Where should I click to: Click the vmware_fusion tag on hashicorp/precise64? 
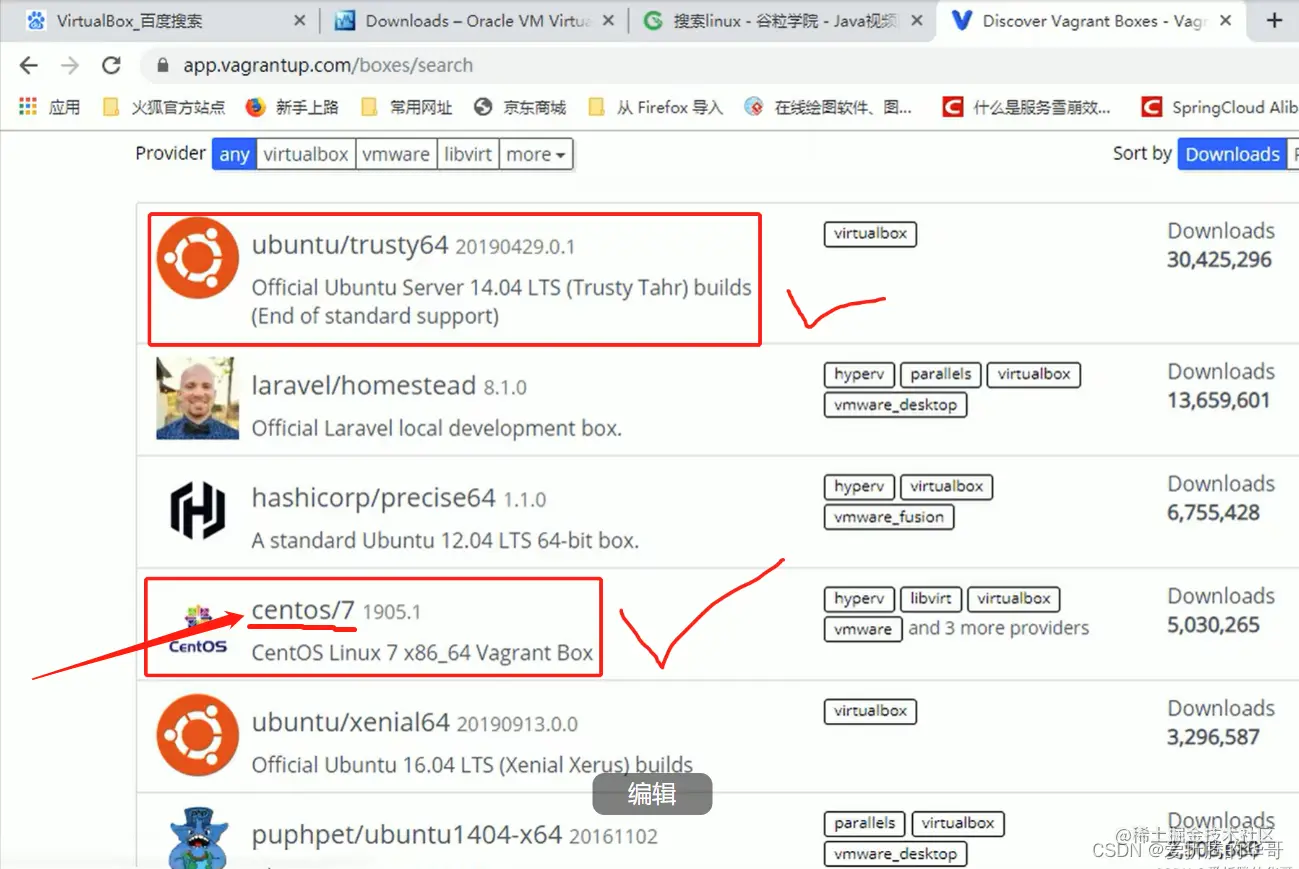point(888,517)
